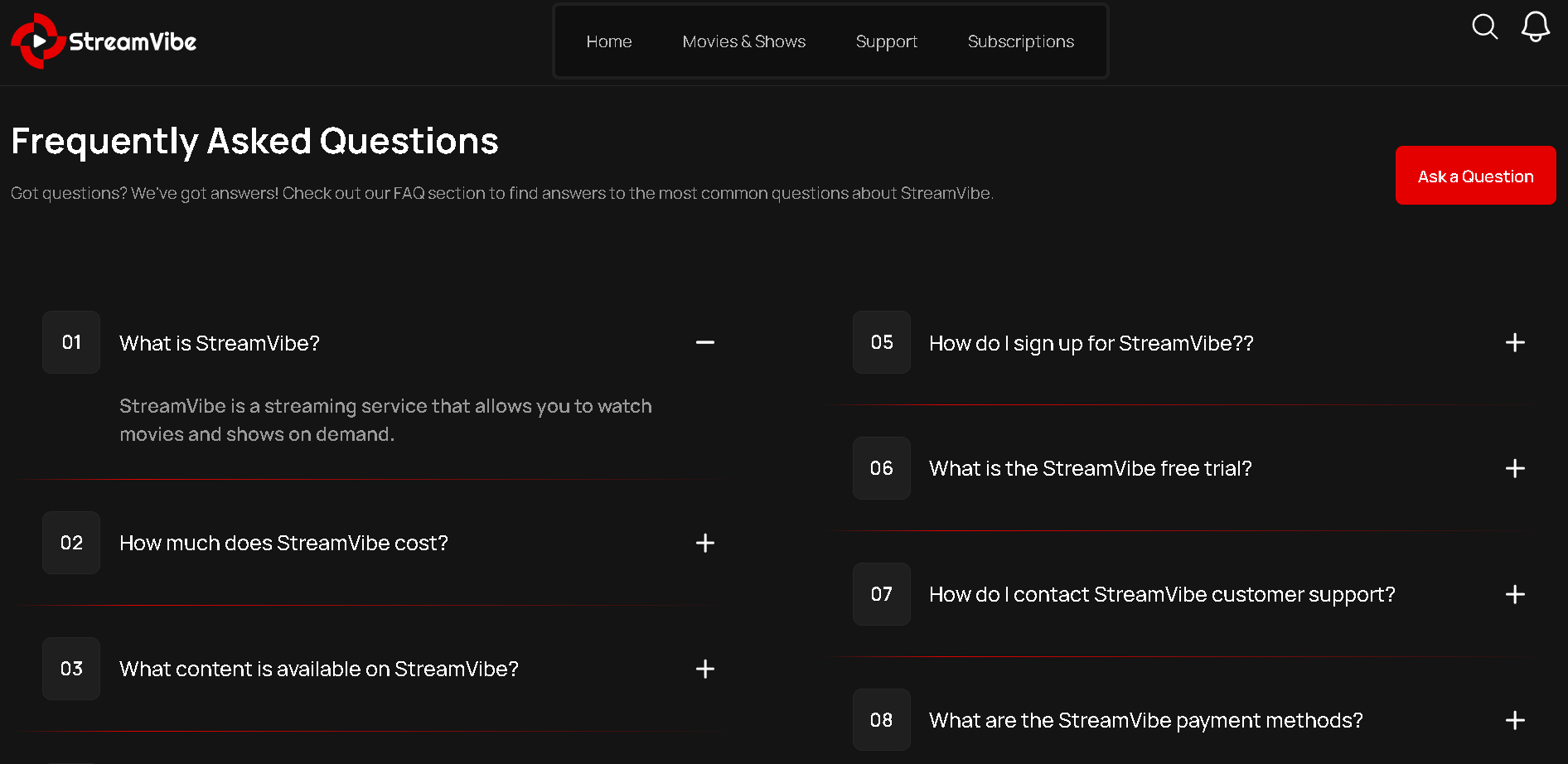Image resolution: width=1568 pixels, height=764 pixels.
Task: Select the Support nav item
Action: point(887,41)
